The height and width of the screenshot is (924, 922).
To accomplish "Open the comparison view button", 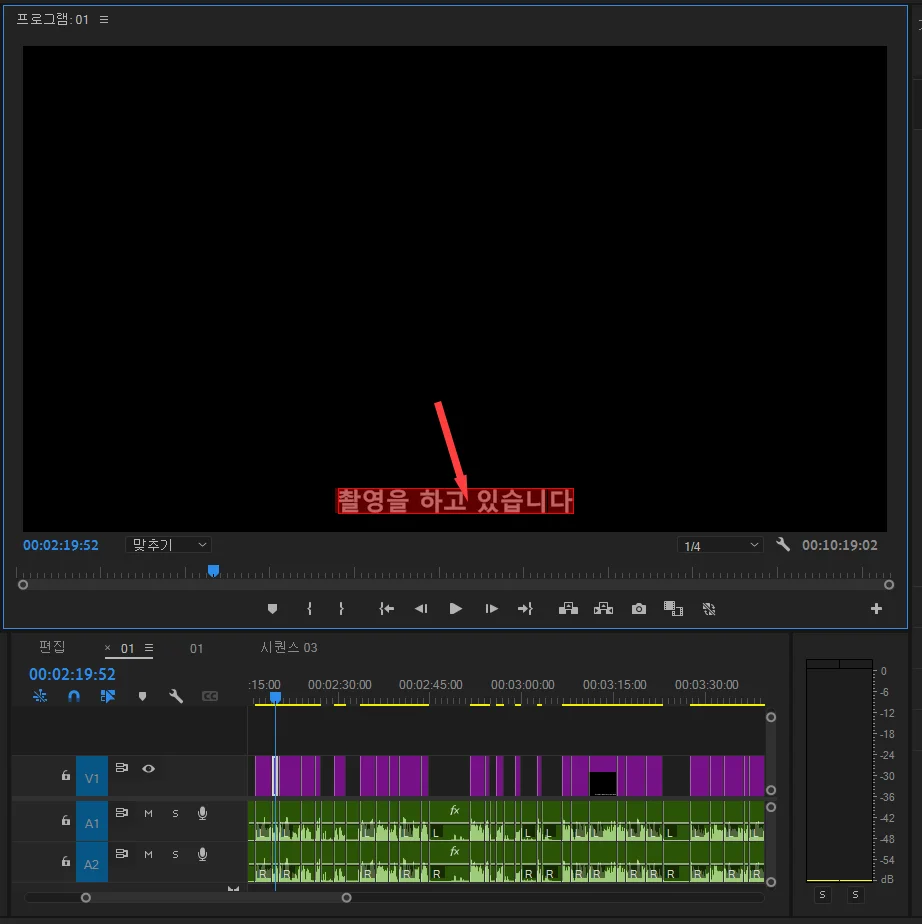I will 673,609.
